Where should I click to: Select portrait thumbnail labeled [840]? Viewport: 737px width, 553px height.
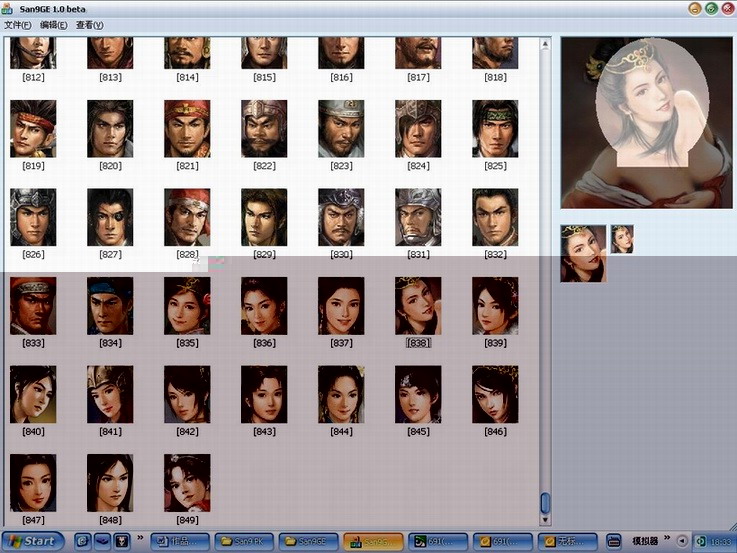(x=33, y=394)
